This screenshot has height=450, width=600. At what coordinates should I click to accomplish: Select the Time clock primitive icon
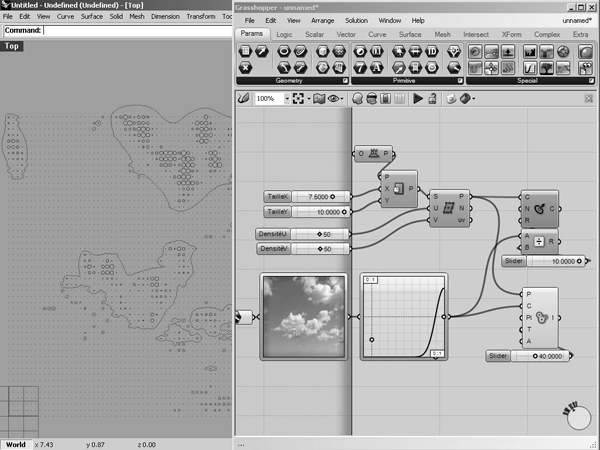click(x=432, y=68)
